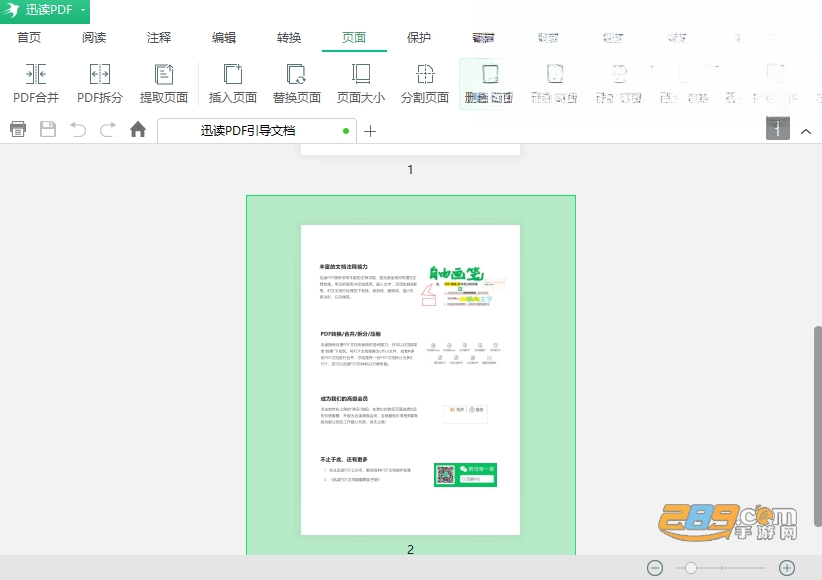Zoom out with the minus button
This screenshot has width=822, height=580.
(655, 567)
